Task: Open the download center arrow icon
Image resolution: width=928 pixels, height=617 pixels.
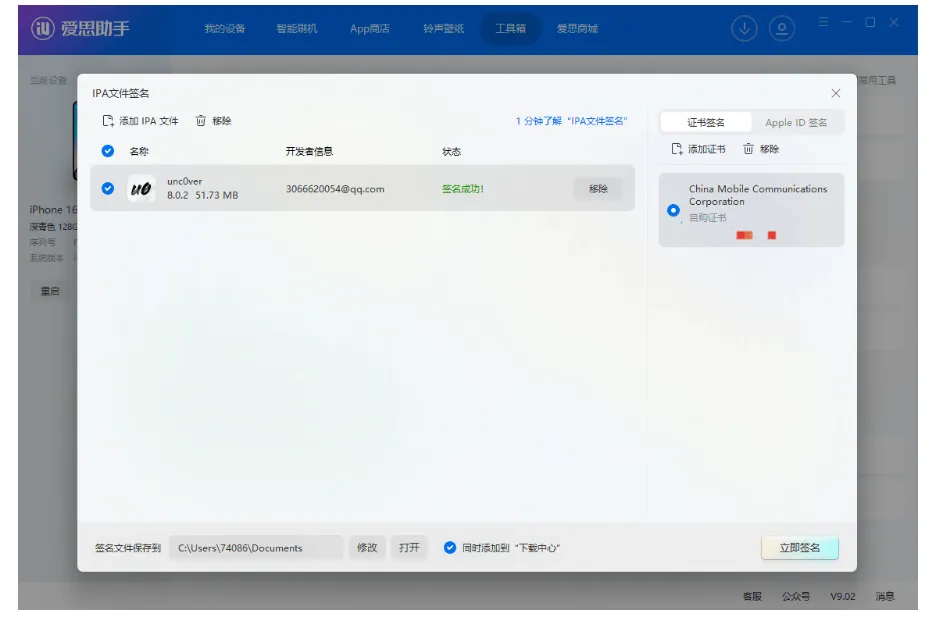Action: coord(744,28)
